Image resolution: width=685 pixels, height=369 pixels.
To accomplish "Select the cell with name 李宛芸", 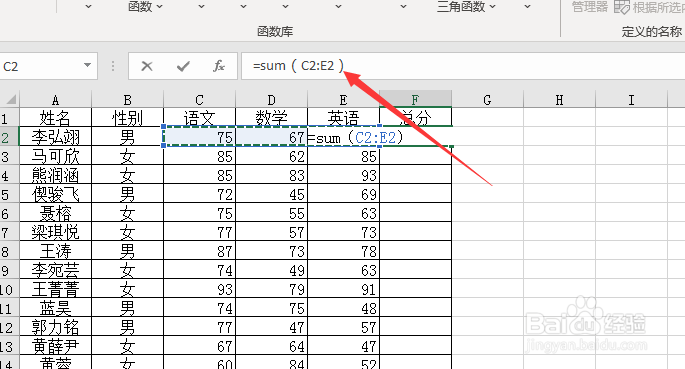I will click(x=55, y=270).
